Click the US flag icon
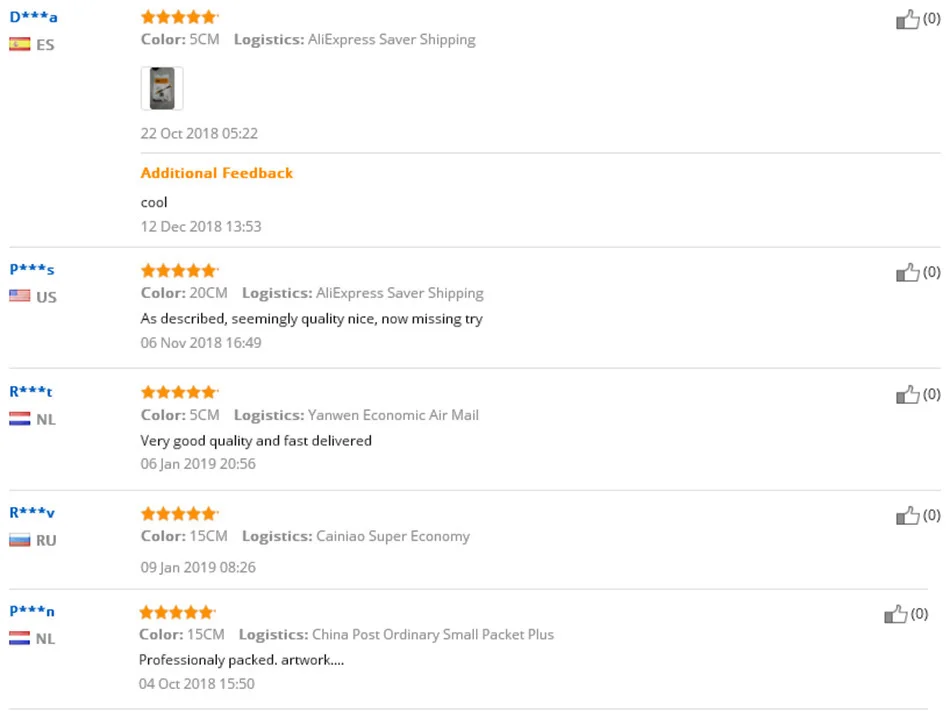 pyautogui.click(x=19, y=296)
